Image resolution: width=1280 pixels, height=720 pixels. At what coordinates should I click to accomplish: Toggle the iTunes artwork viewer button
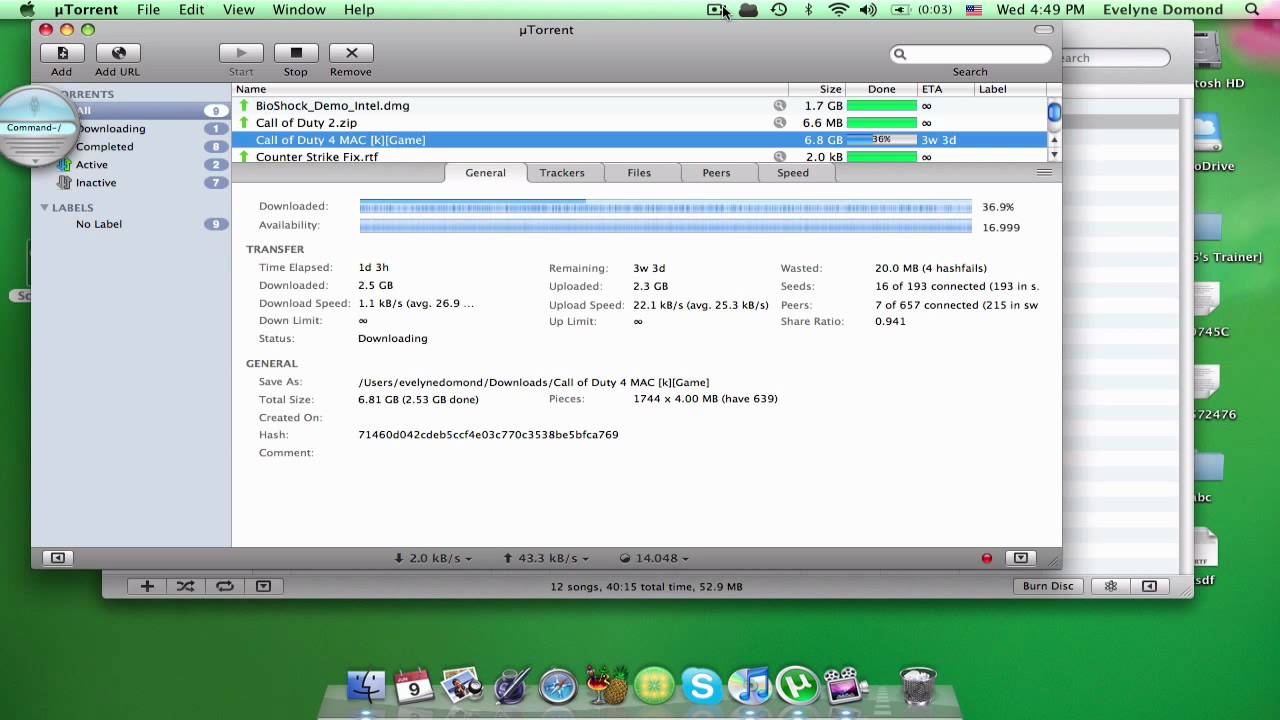263,586
